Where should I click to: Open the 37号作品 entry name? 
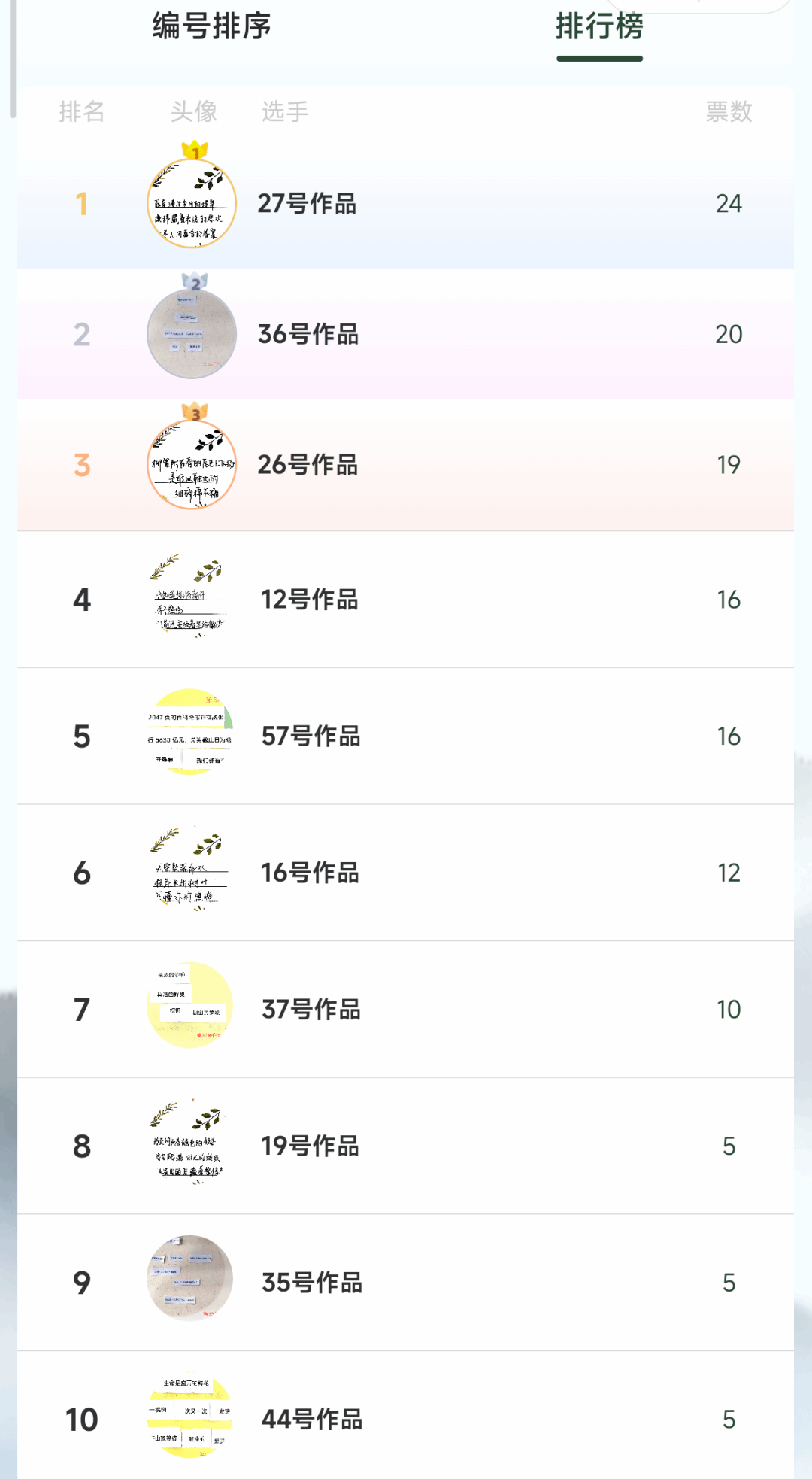(311, 1010)
